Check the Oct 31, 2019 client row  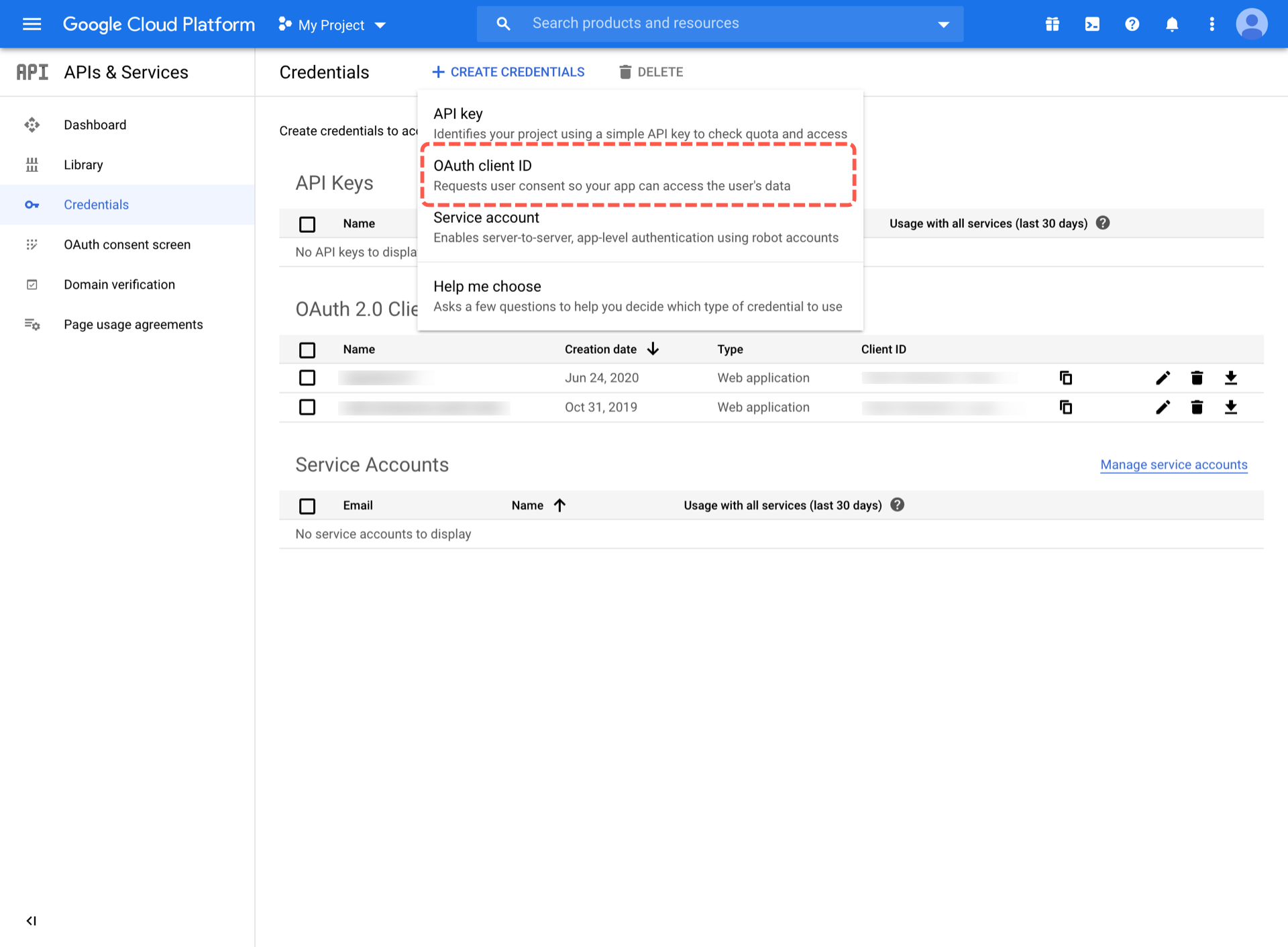[x=307, y=407]
